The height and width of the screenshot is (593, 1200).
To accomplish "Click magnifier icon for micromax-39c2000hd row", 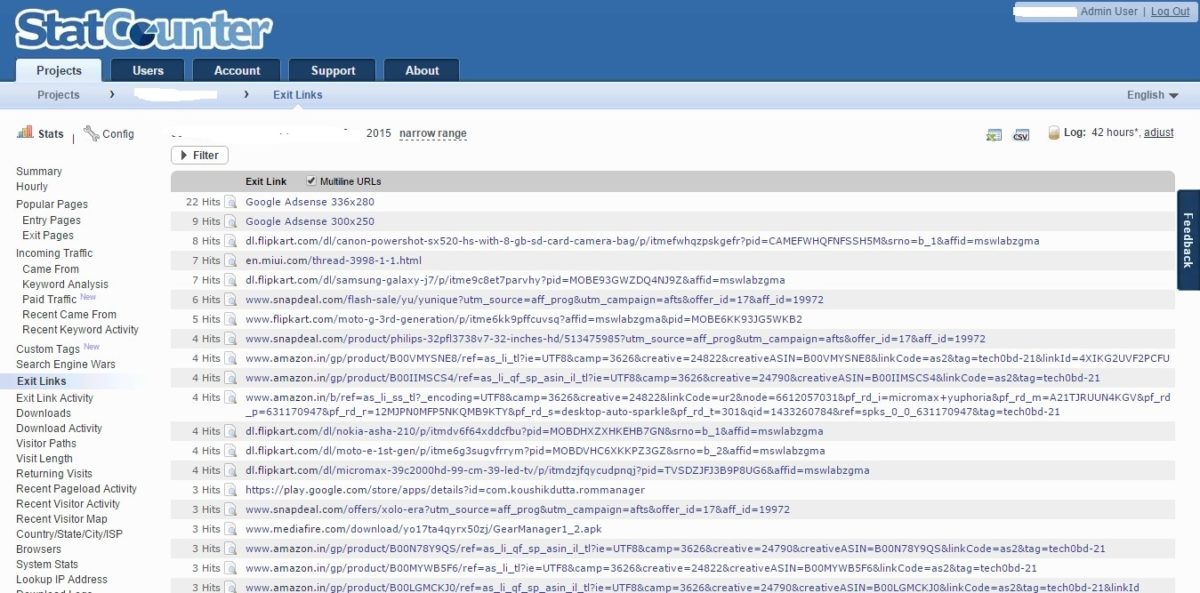I will tap(230, 471).
